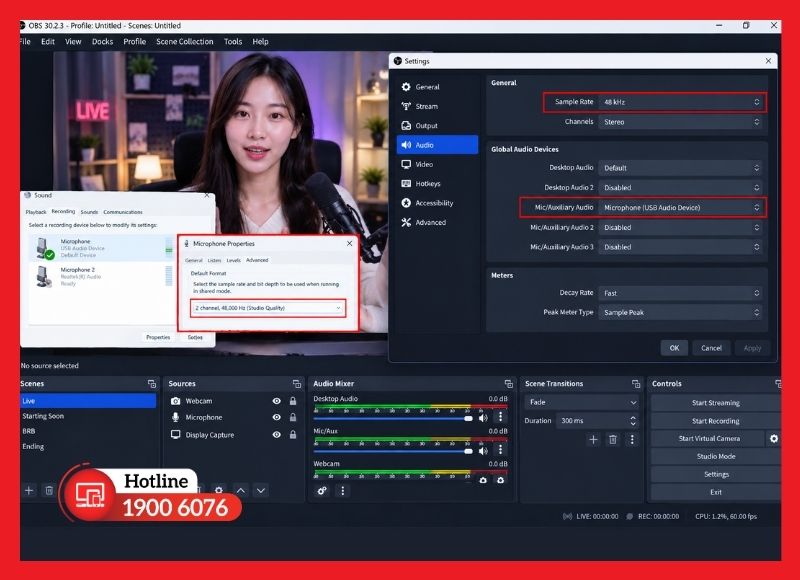
Task: Open the Desktop Audio device dropdown
Action: 681,168
